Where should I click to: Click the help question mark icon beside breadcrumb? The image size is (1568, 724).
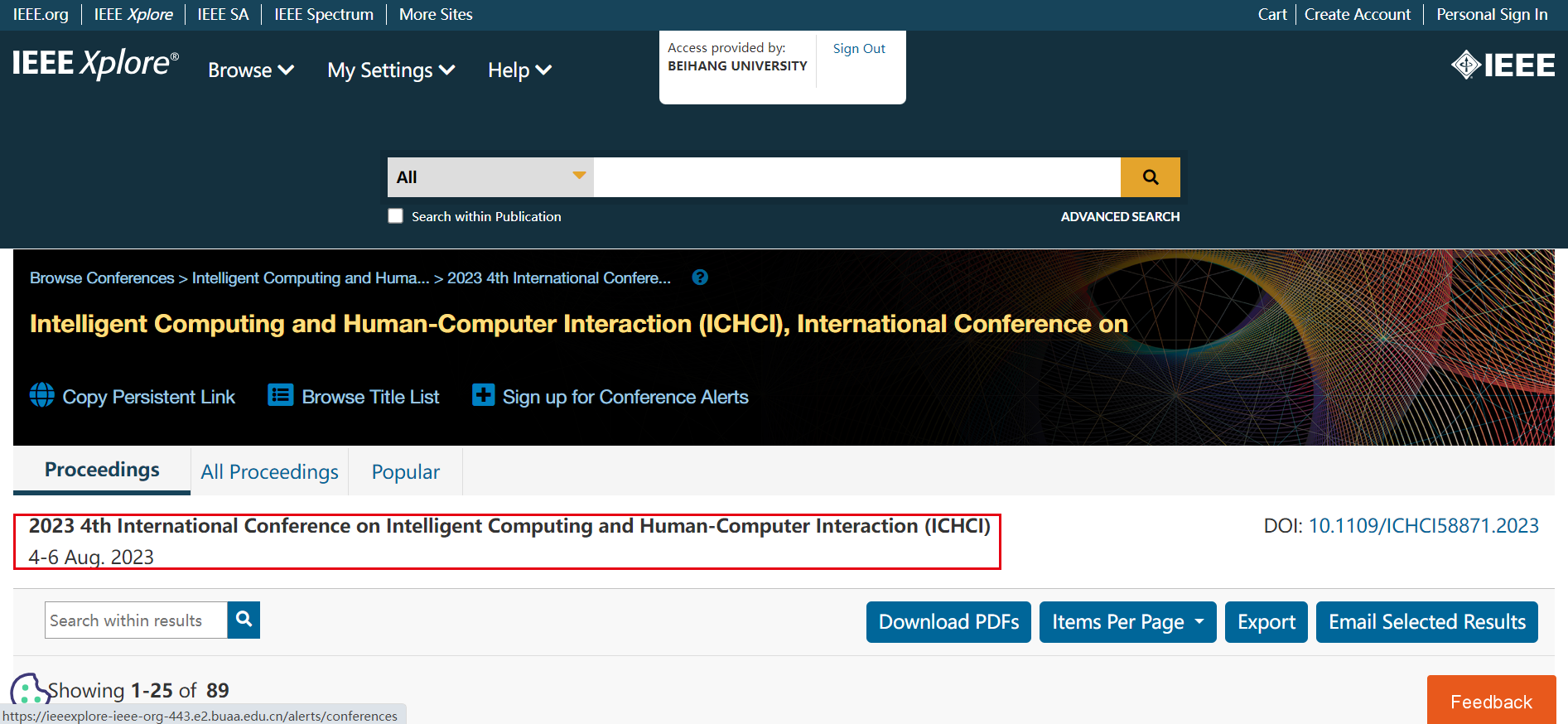700,278
